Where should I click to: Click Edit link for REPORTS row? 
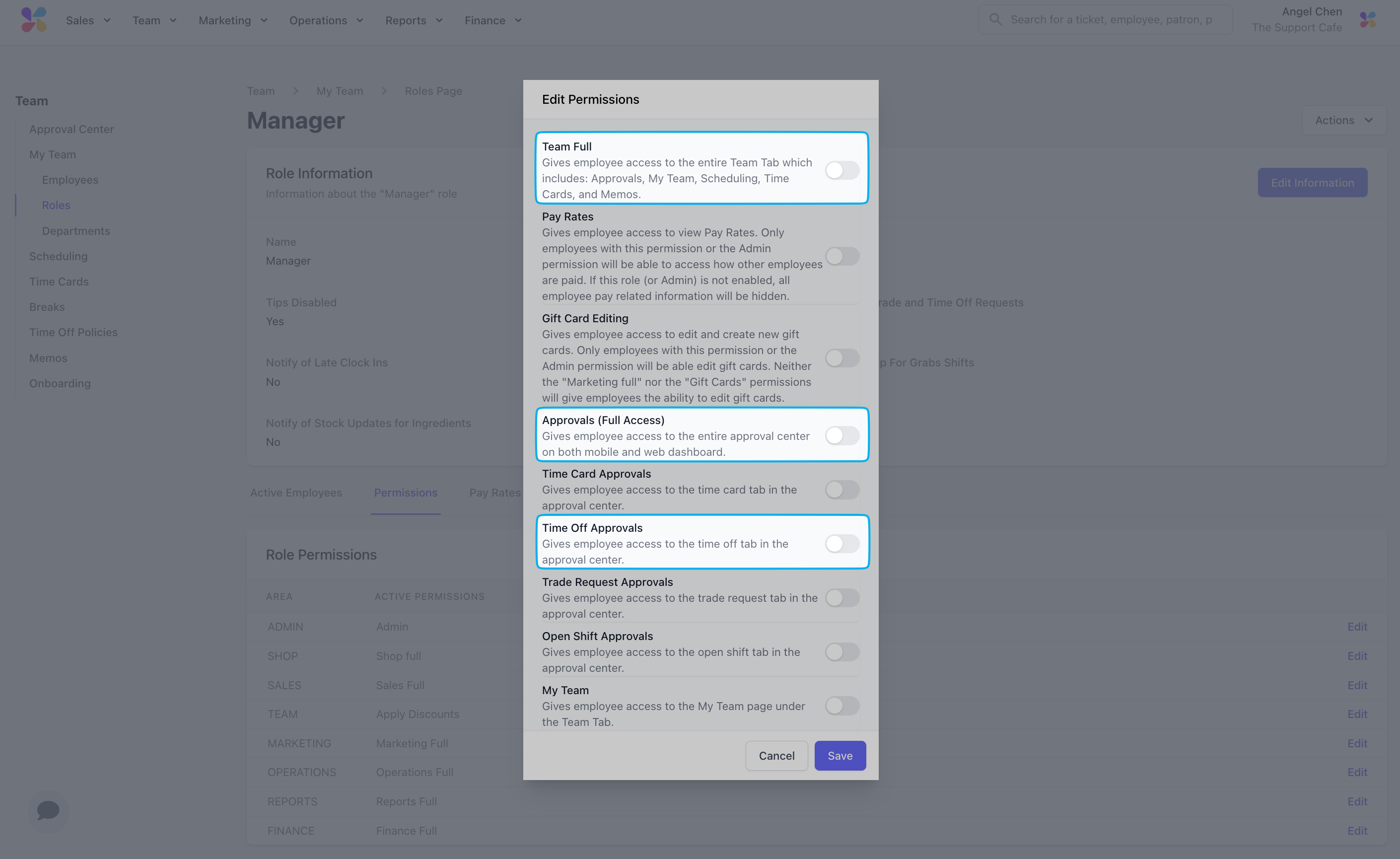point(1357,801)
